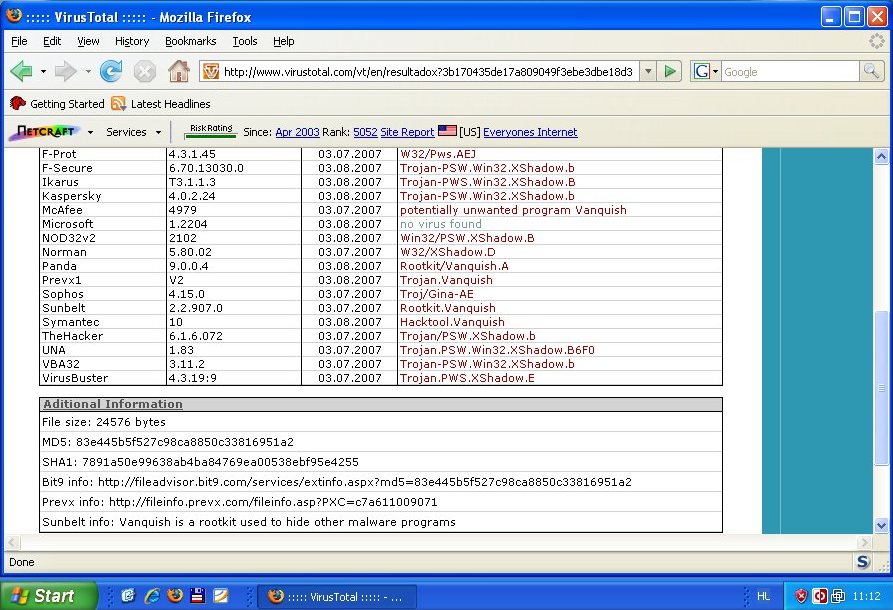Click the notepad quick launch icon
Viewport: 893px width, 610px height.
(220, 596)
